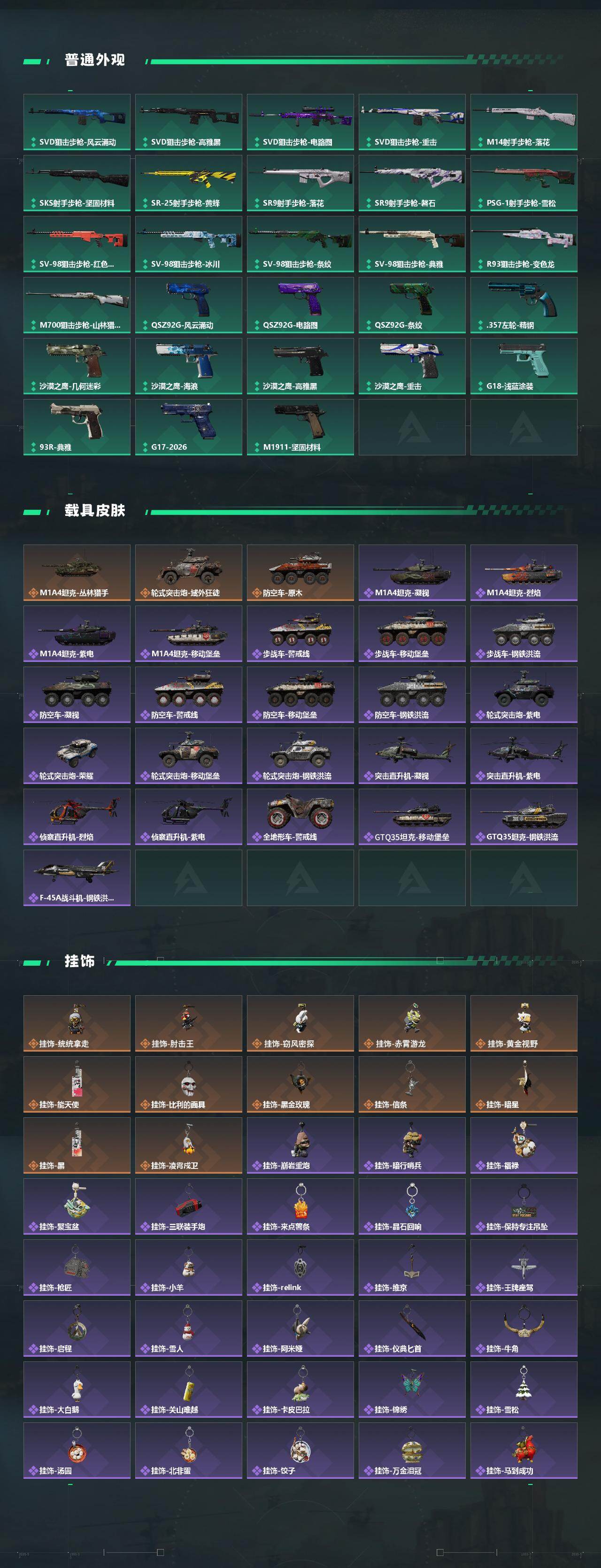Screen dimensions: 601x1568
Task: Click the 挂饰-统统拿走 charm
Action: [77, 1023]
